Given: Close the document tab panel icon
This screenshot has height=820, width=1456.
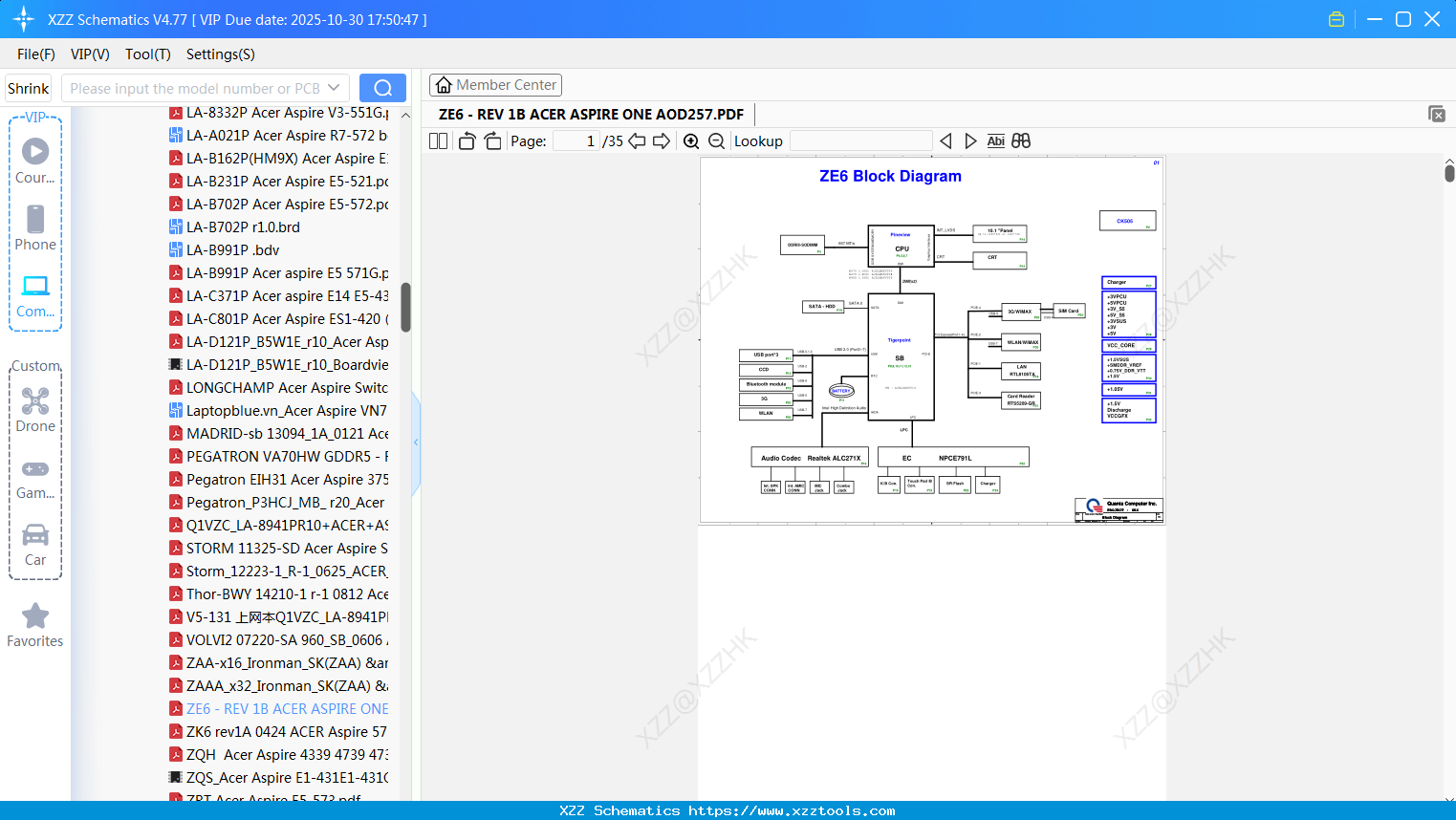Looking at the screenshot, I should 1436,114.
